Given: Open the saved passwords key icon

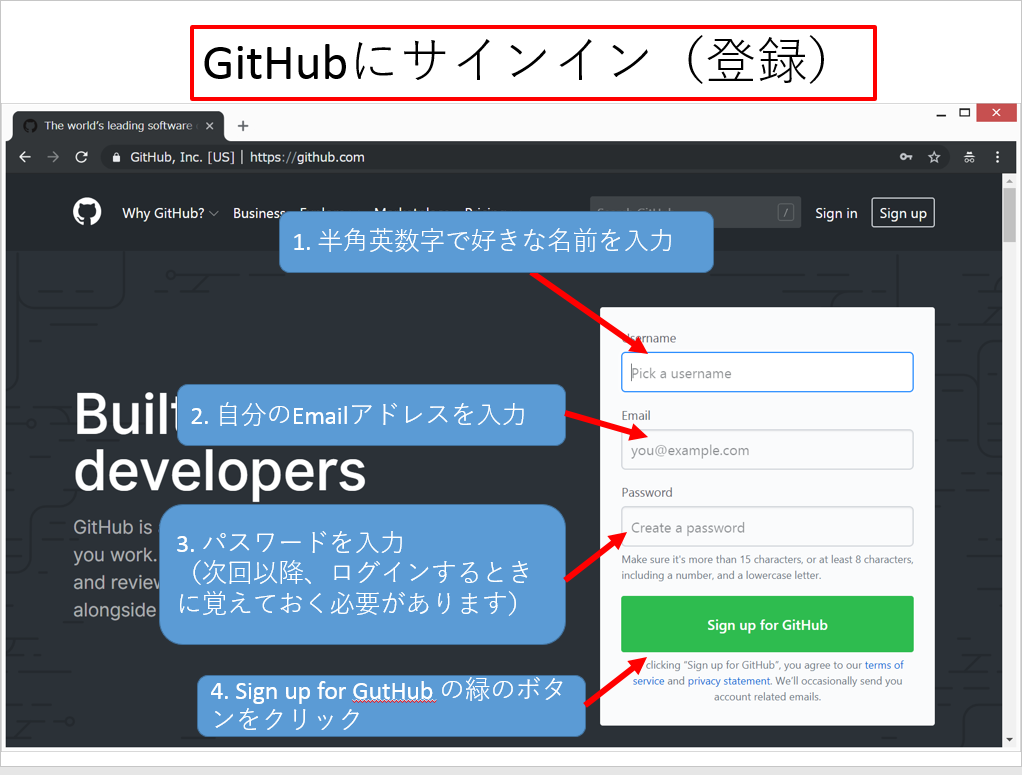Looking at the screenshot, I should 905,157.
